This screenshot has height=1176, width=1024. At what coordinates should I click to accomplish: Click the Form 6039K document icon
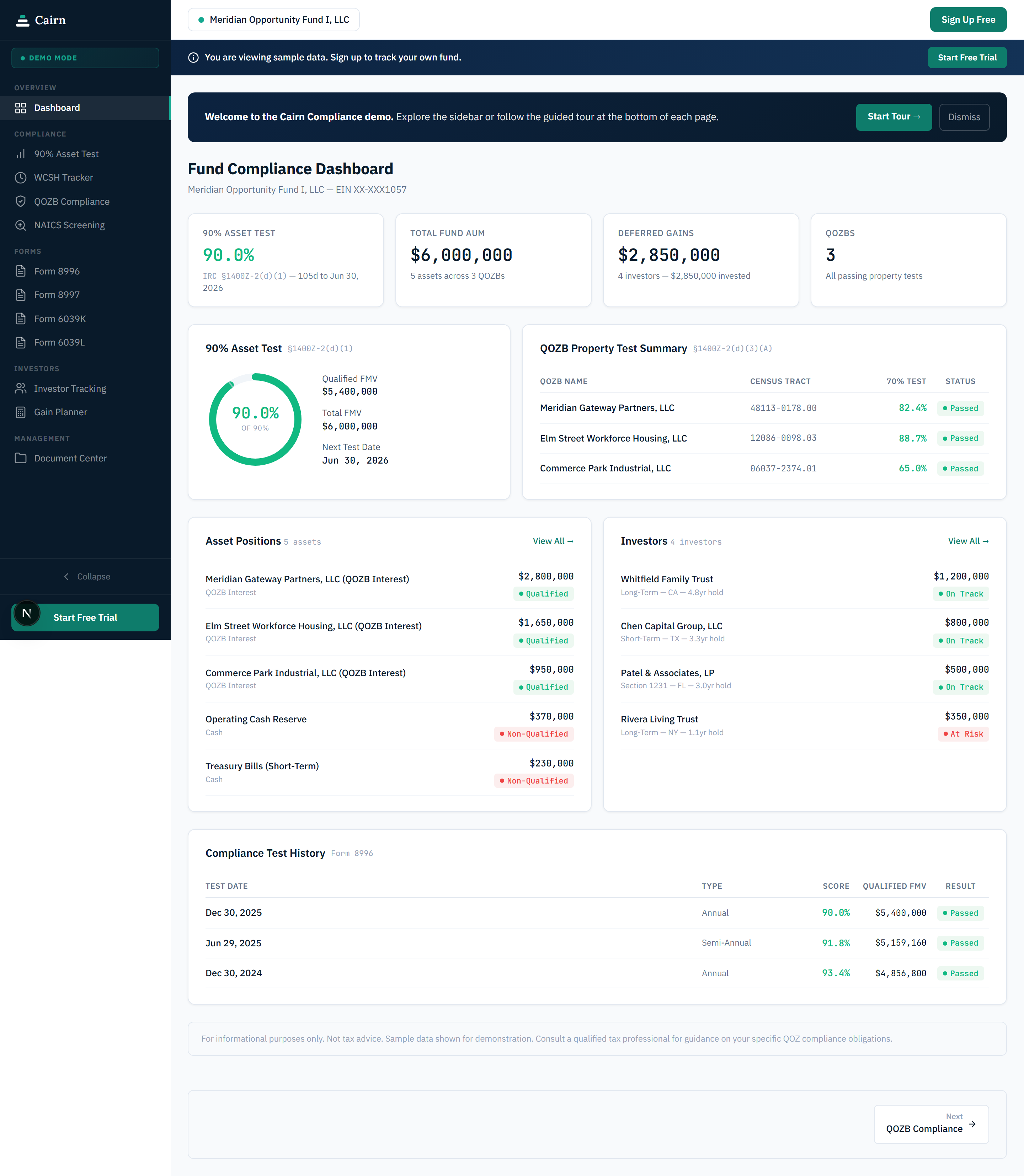[x=21, y=319]
